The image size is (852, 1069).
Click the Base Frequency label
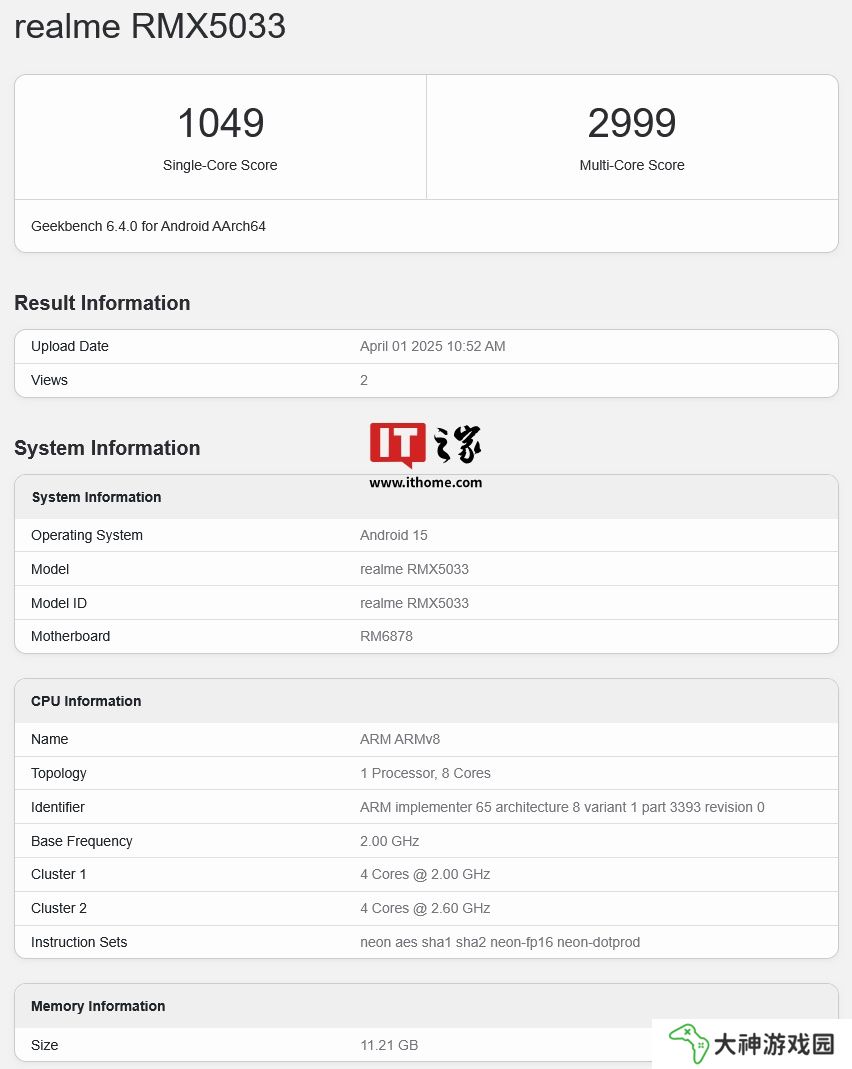pyautogui.click(x=81, y=841)
